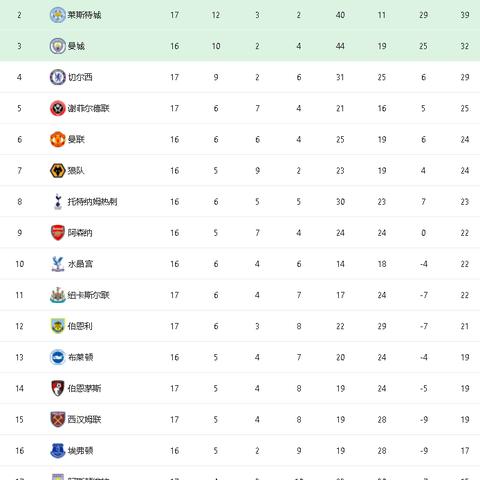Image resolution: width=480 pixels, height=480 pixels.
Task: Click the Leicester City club crest
Action: coord(57,15)
